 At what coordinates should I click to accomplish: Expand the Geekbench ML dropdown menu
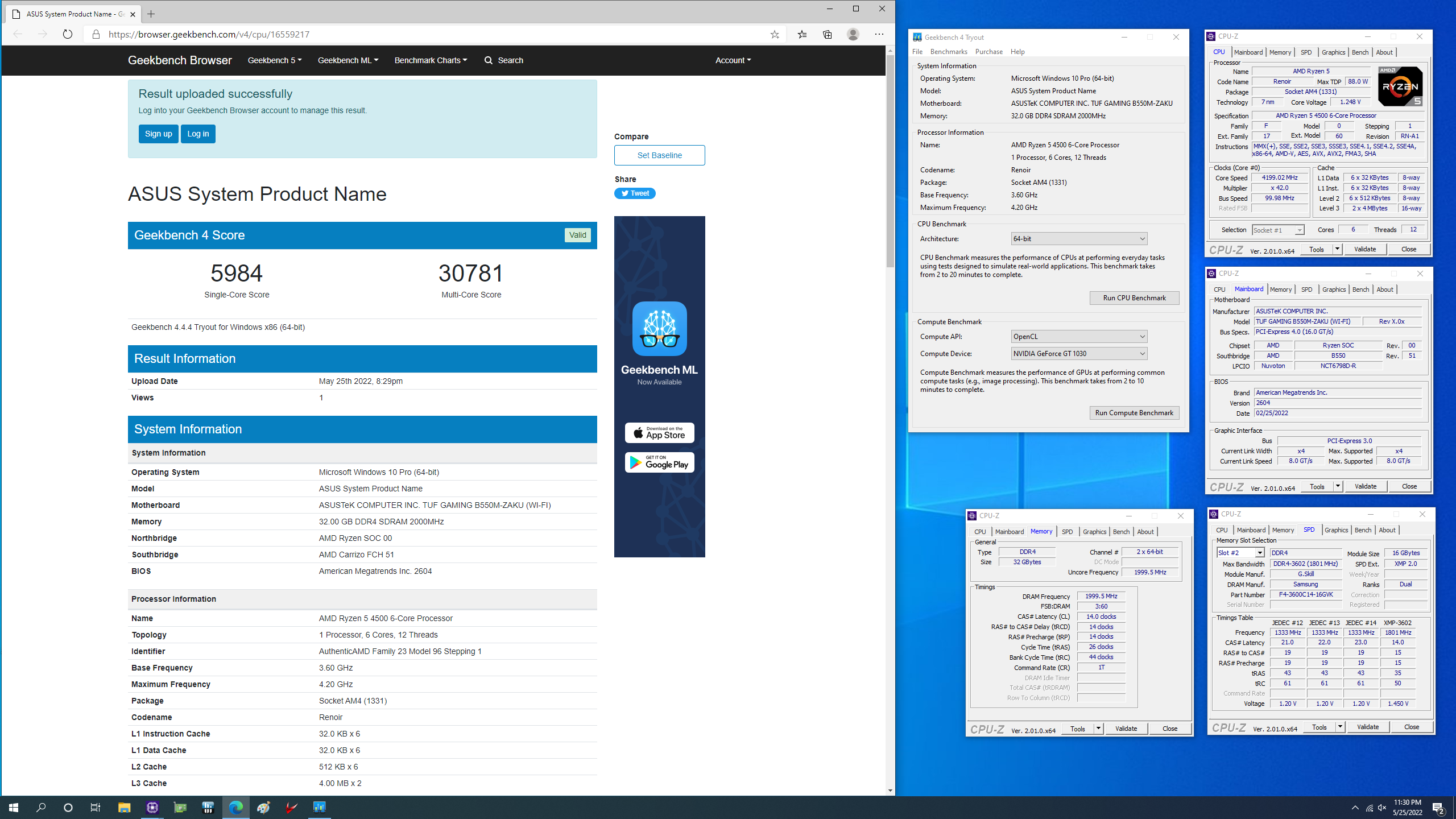(348, 60)
